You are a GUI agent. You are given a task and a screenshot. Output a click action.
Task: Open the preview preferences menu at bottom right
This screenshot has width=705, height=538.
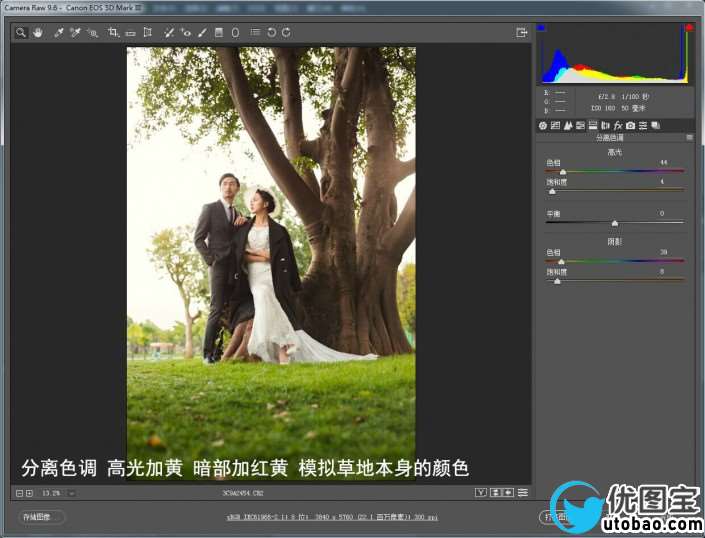click(523, 493)
